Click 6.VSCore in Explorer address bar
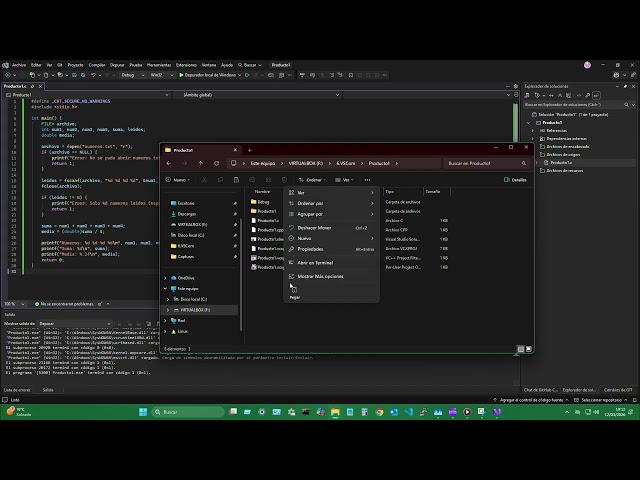The image size is (640, 480). [x=346, y=163]
